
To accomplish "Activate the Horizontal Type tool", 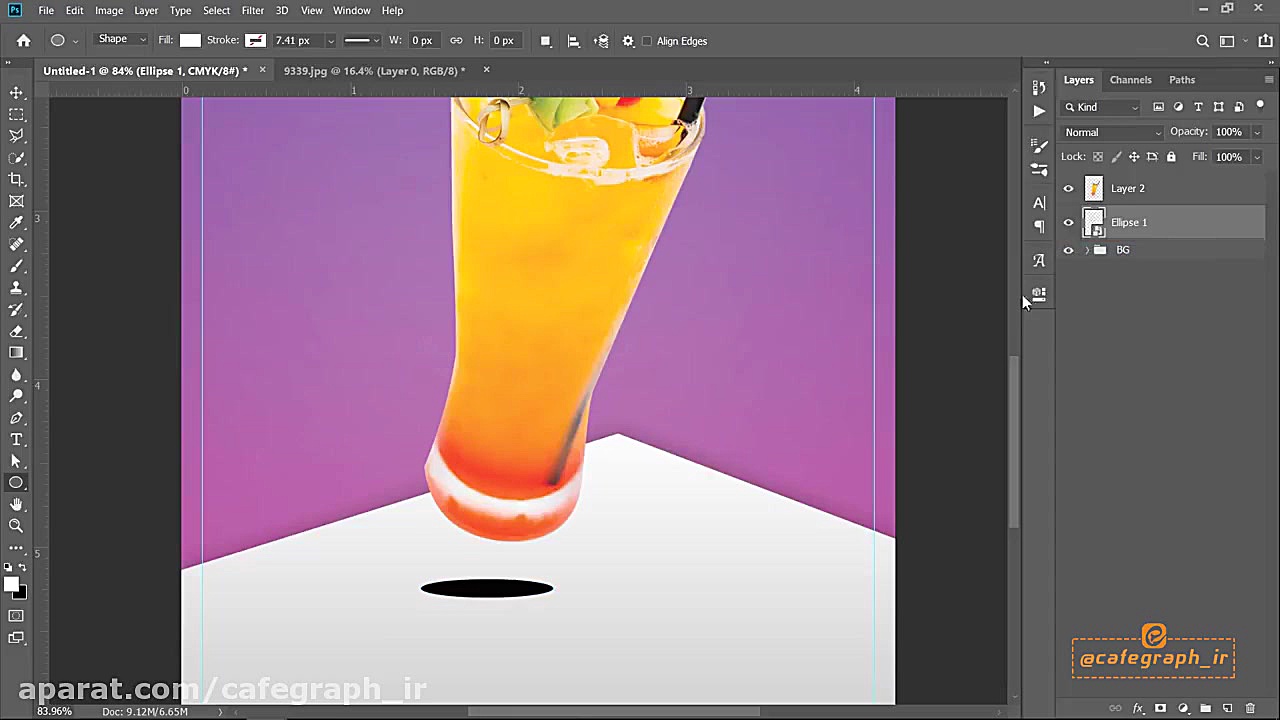I will [x=16, y=440].
